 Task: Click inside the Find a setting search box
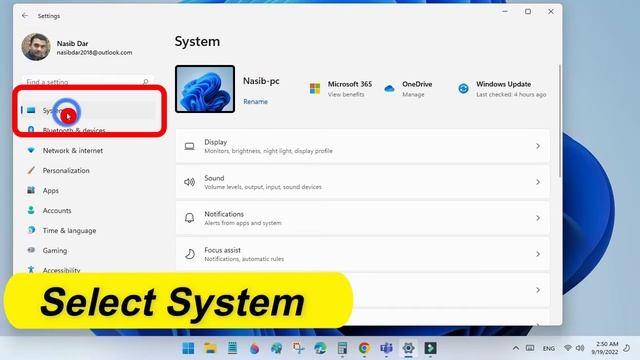tap(88, 82)
